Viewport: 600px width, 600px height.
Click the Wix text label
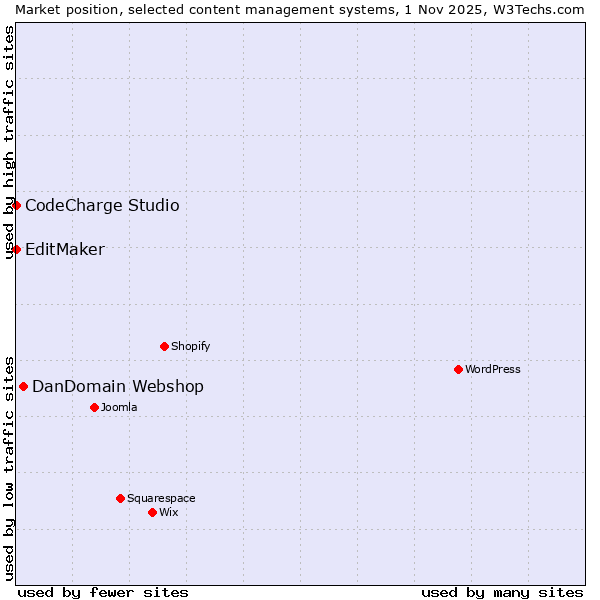click(169, 513)
